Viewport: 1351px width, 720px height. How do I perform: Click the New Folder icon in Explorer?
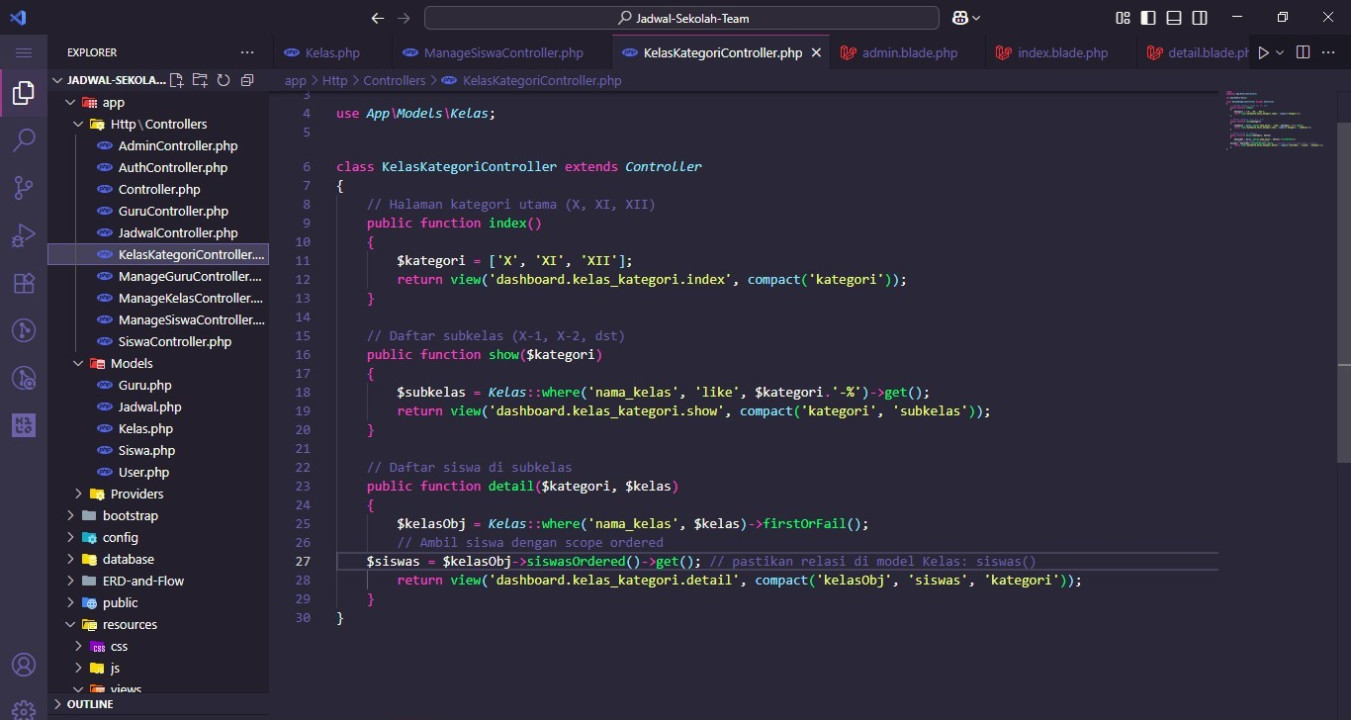(x=200, y=80)
